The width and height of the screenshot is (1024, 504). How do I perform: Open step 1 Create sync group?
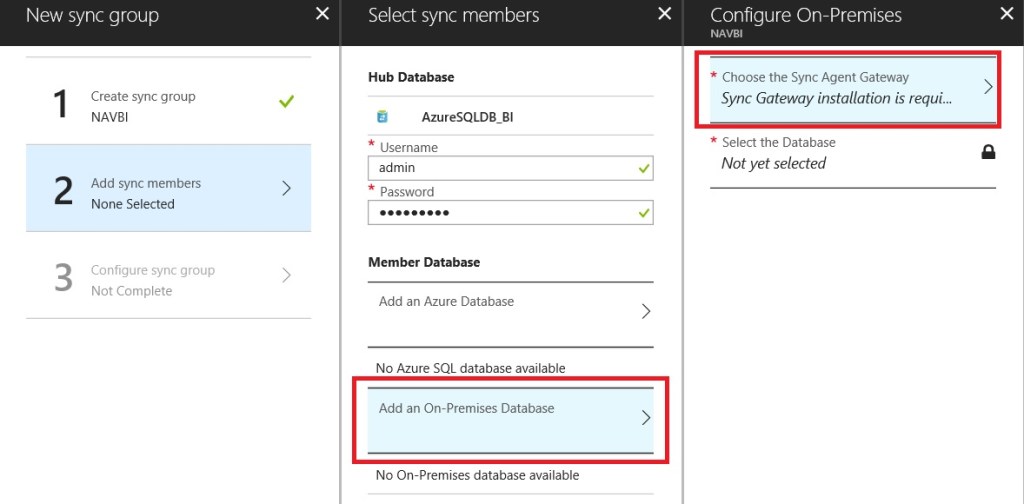tap(168, 101)
